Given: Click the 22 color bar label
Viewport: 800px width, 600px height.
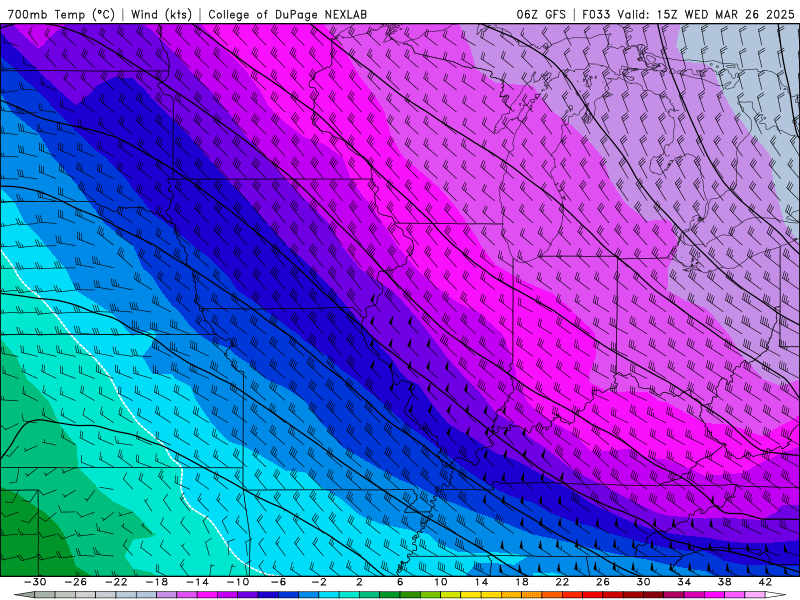Looking at the screenshot, I should (562, 582).
